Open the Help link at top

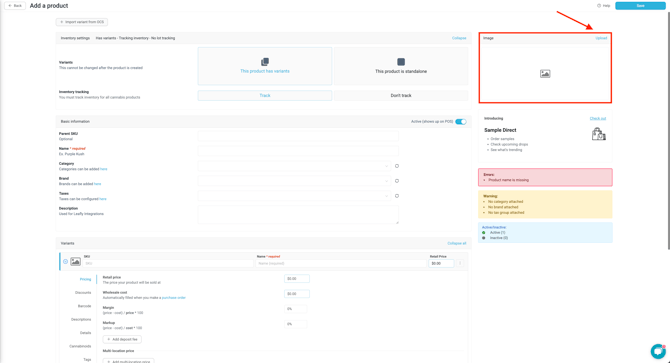point(603,6)
